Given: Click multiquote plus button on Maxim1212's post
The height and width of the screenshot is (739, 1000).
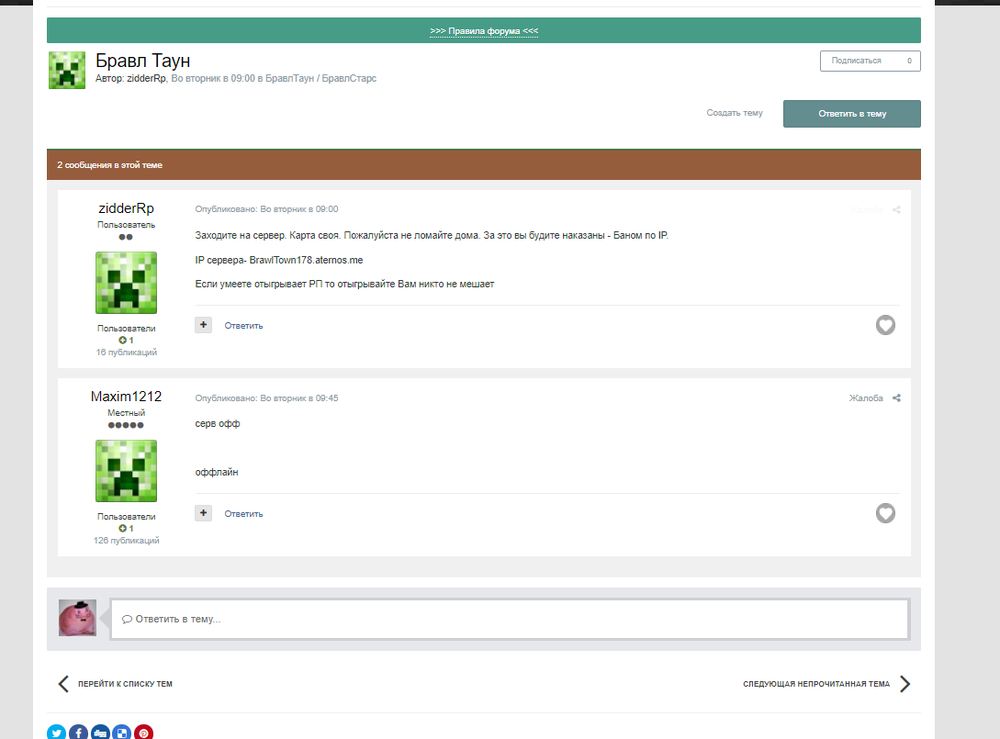Looking at the screenshot, I should pos(203,513).
